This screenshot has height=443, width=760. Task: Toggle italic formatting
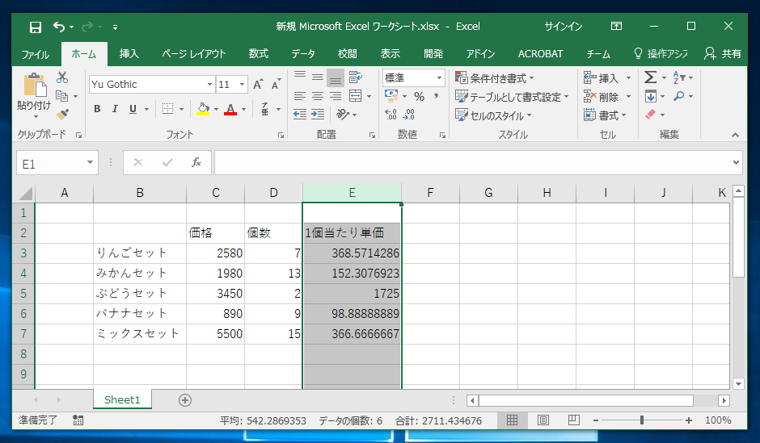click(x=115, y=109)
